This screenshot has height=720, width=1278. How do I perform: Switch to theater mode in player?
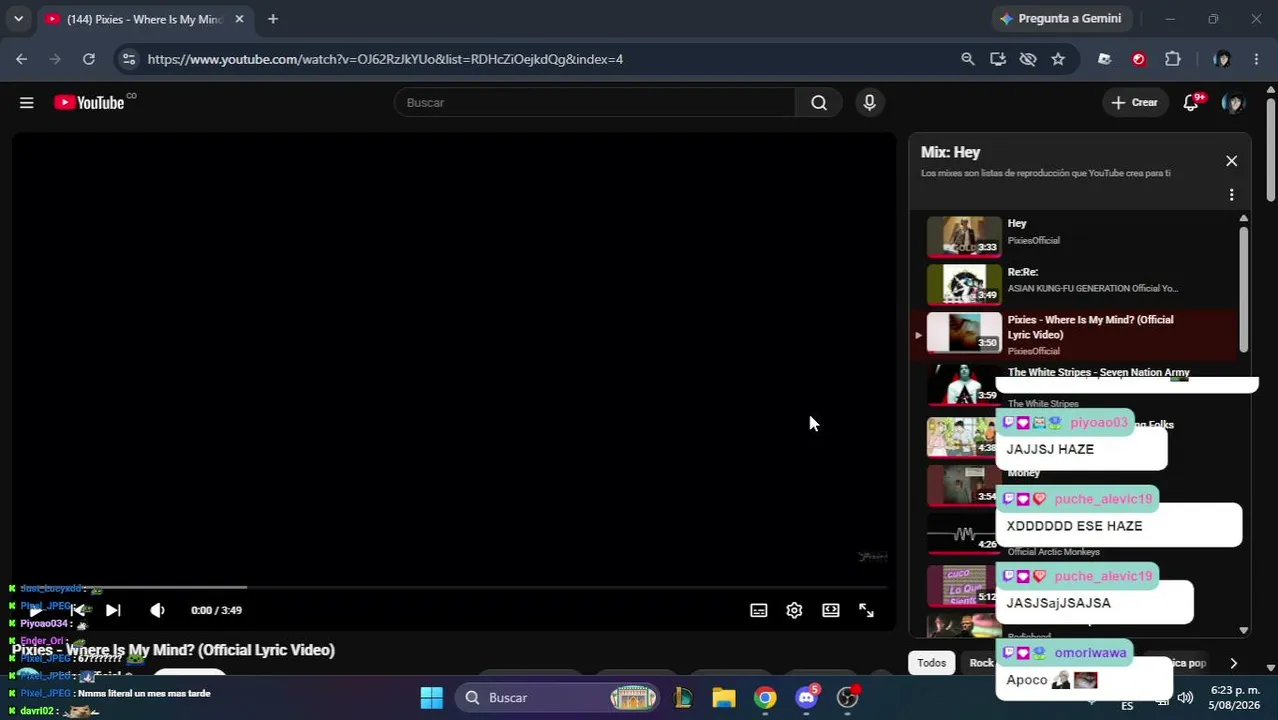(831, 610)
